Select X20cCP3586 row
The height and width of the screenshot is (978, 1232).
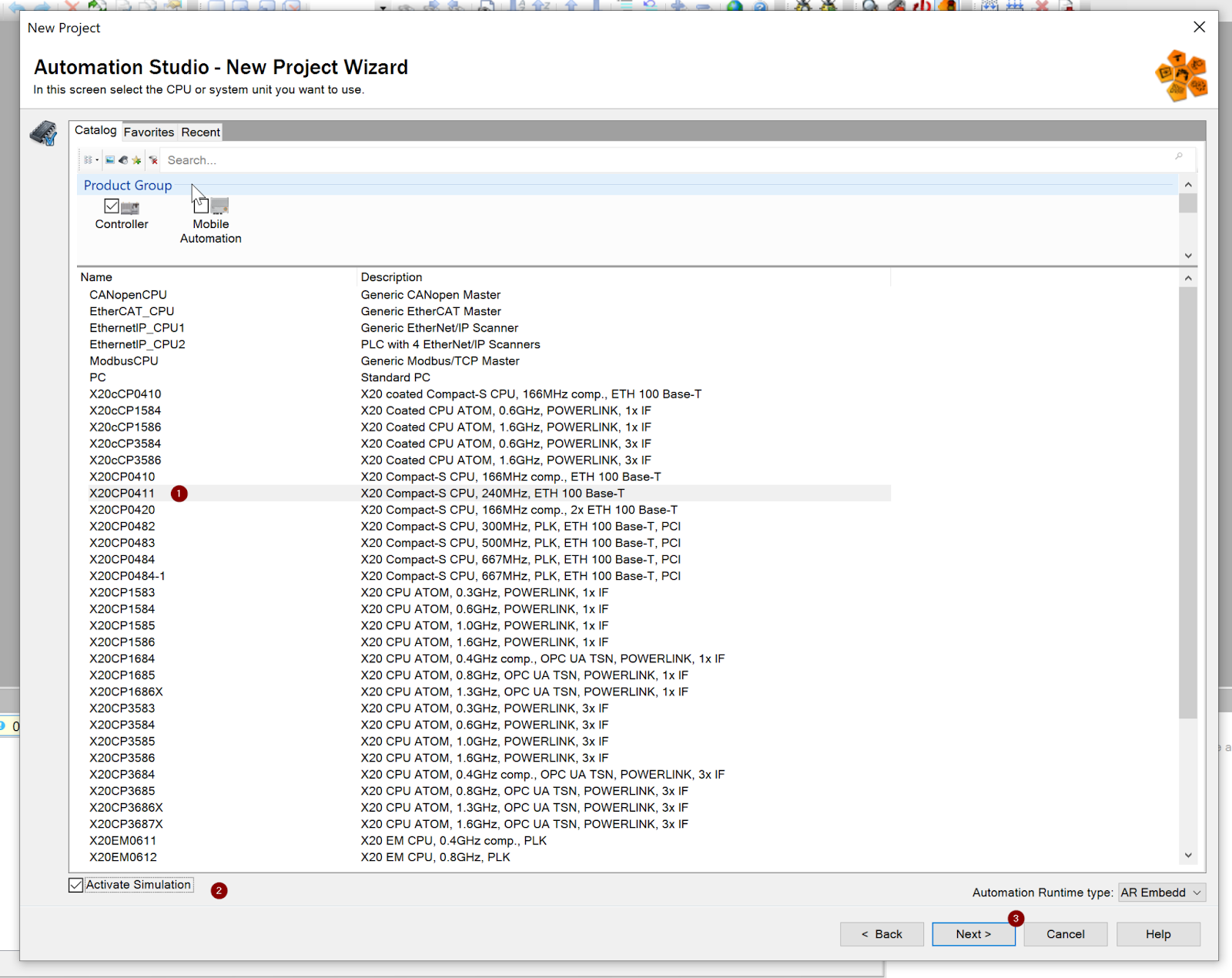tap(485, 461)
